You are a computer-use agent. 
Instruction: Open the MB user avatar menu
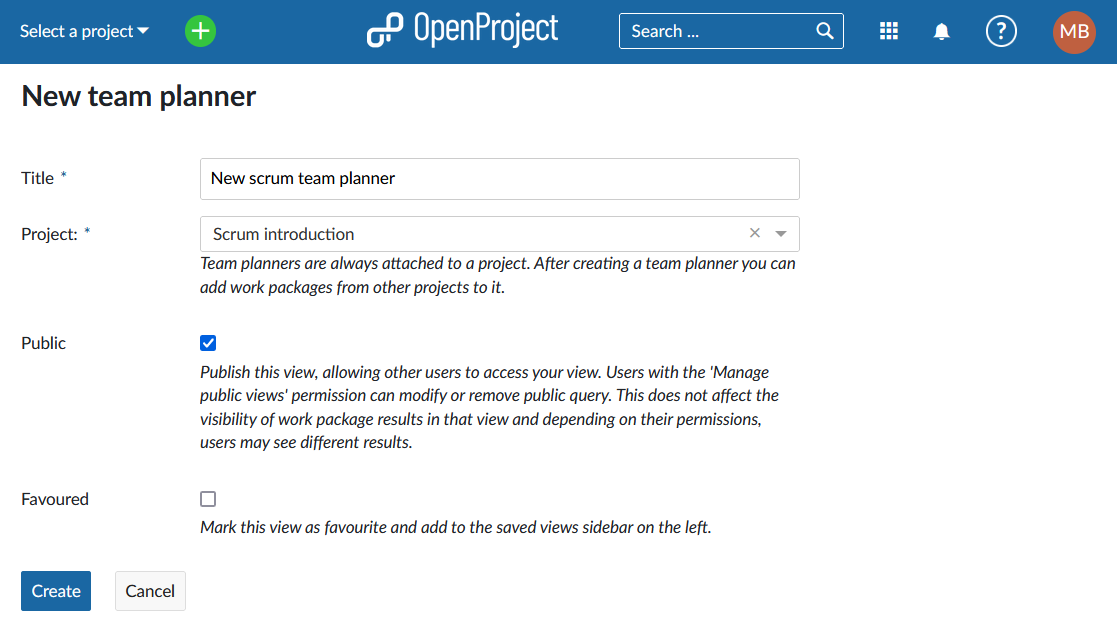1074,32
